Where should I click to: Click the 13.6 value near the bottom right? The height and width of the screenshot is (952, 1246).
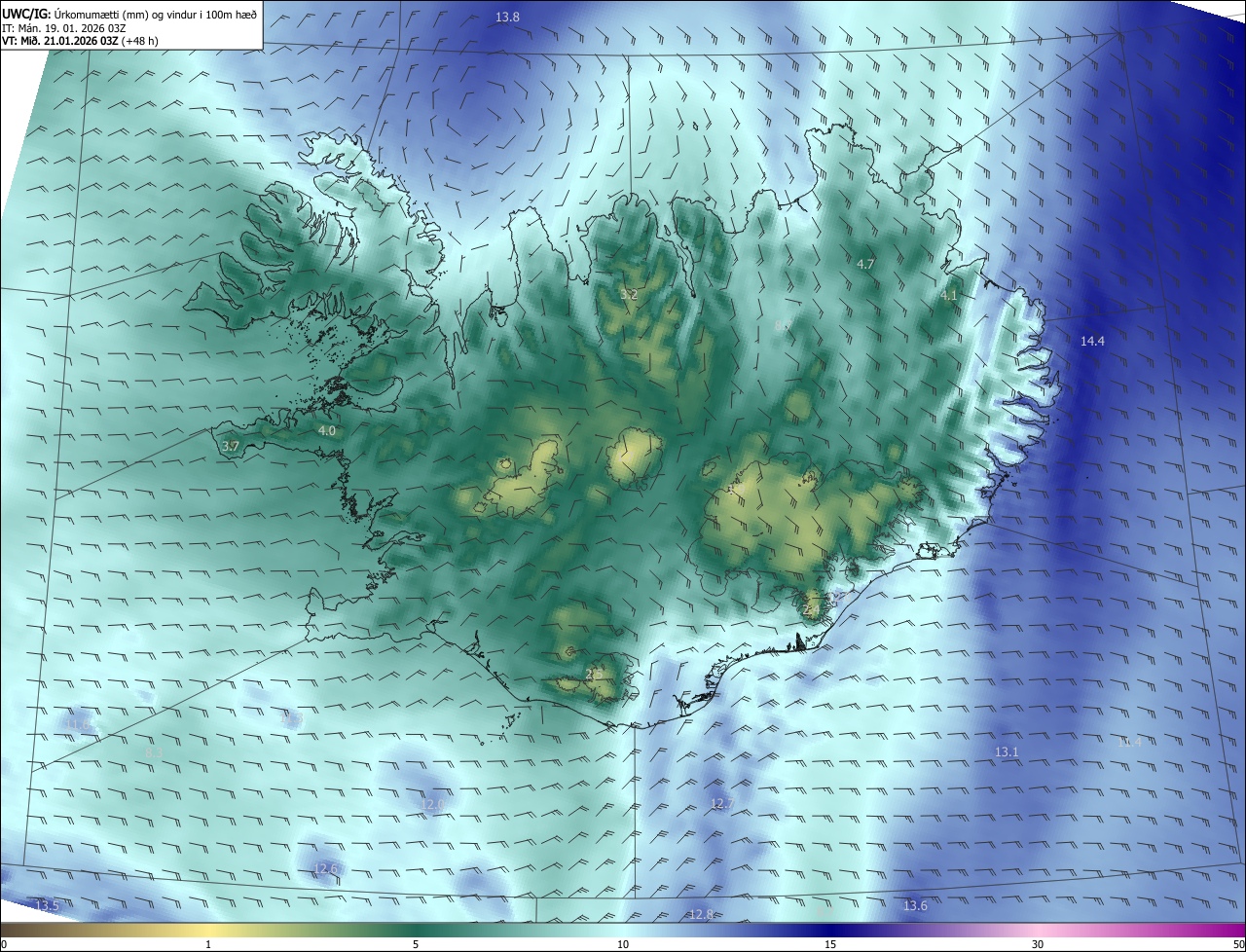(915, 906)
